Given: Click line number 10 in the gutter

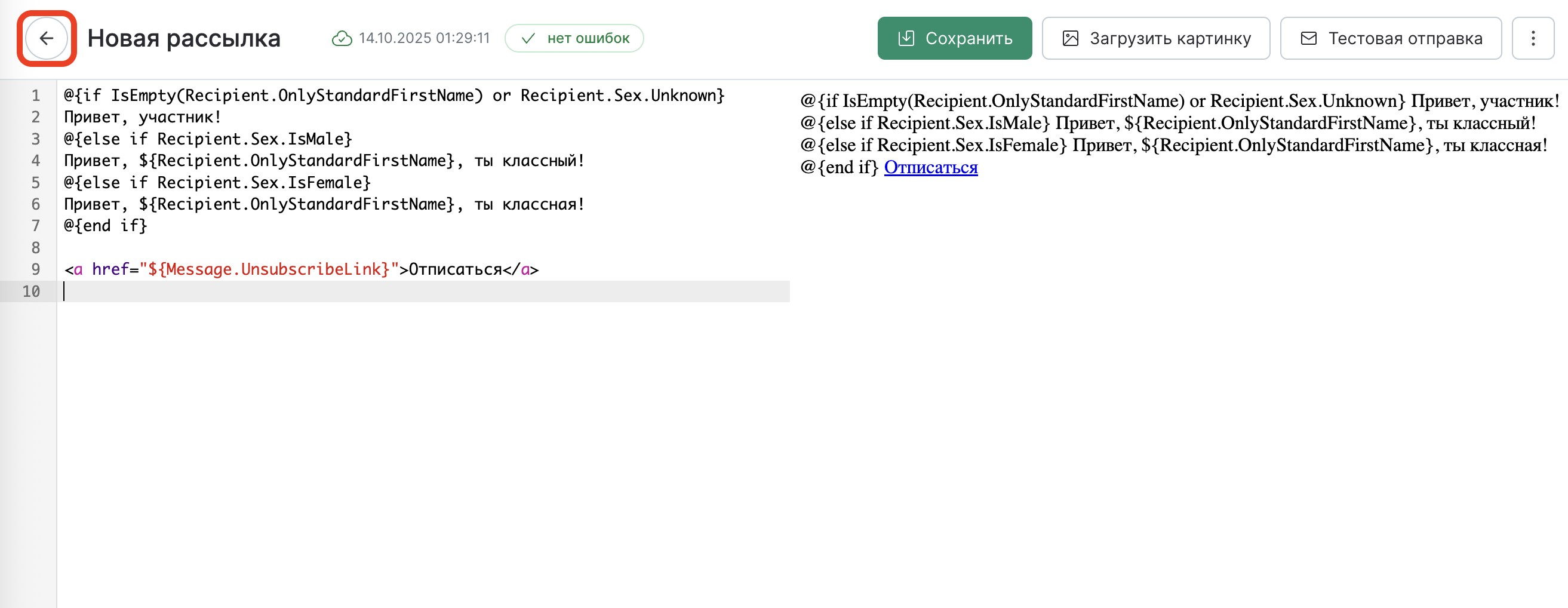Looking at the screenshot, I should (32, 291).
